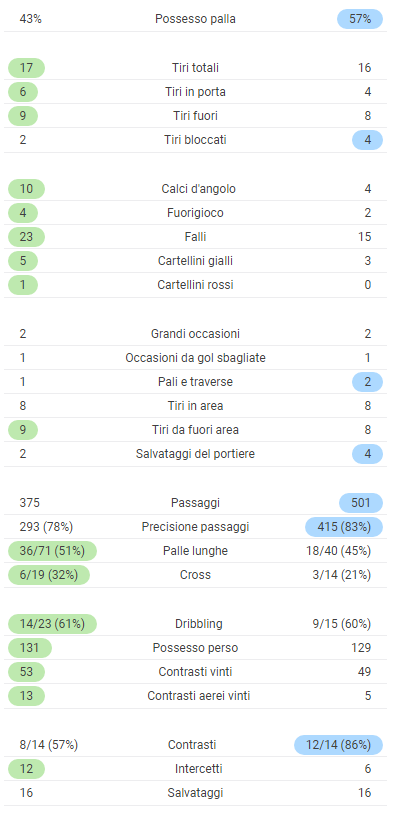Image resolution: width=395 pixels, height=823 pixels.
Task: Click the blue 2 for Pali e traverse
Action: pos(367,382)
